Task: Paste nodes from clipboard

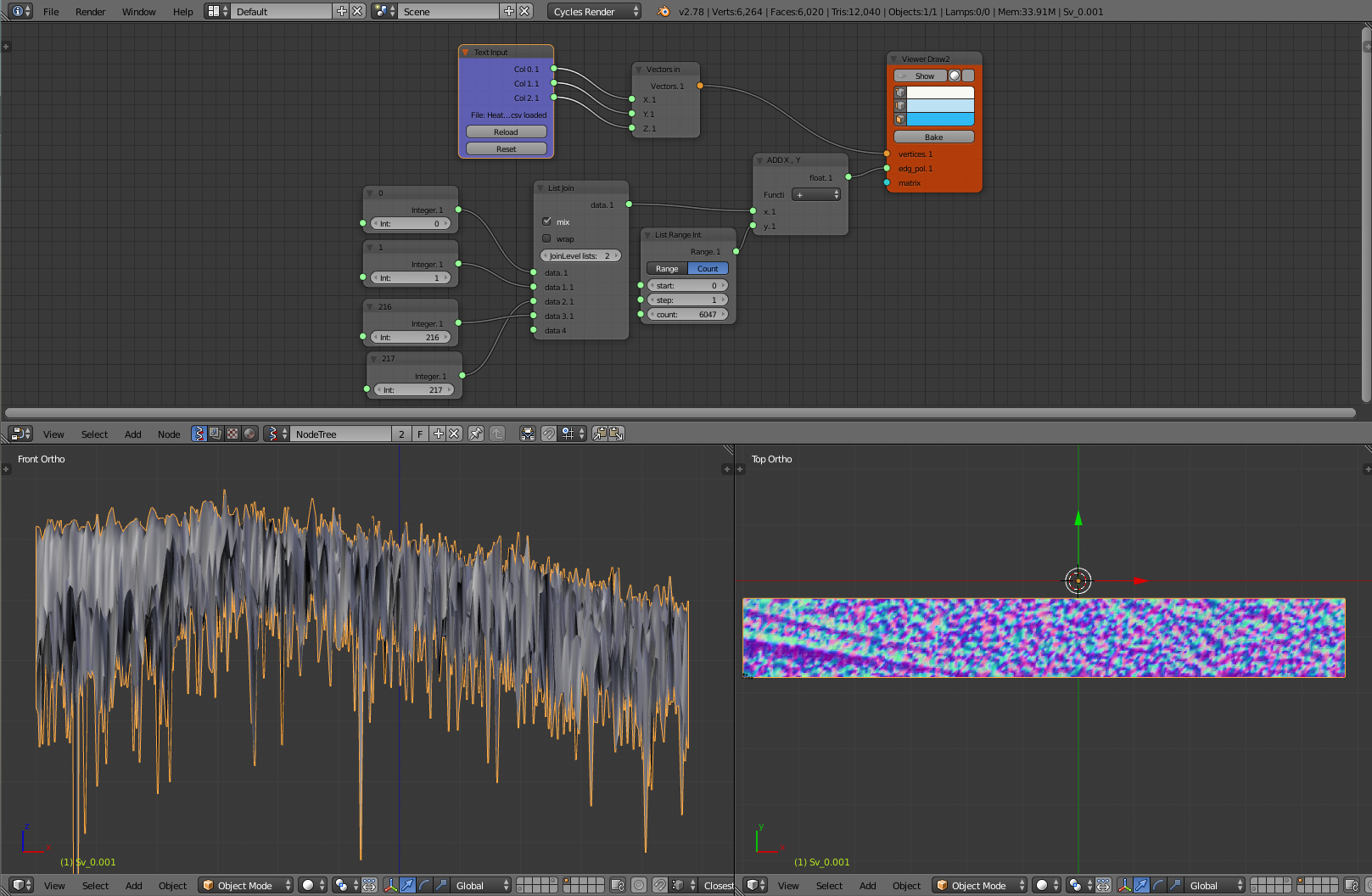Action: pyautogui.click(x=616, y=434)
